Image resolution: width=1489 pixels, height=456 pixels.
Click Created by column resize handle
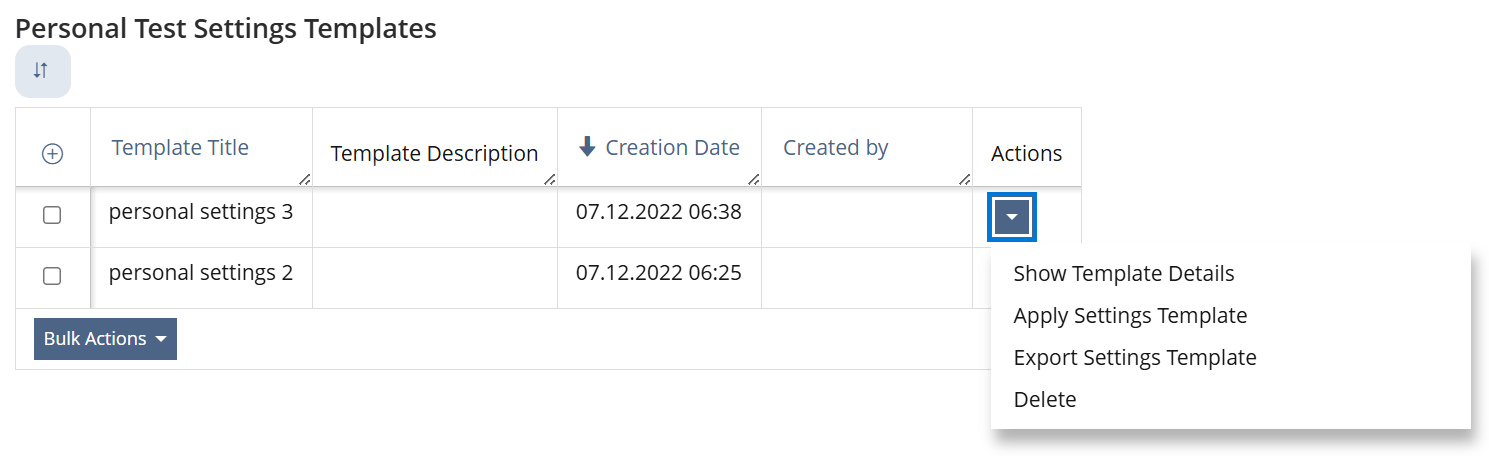[964, 180]
